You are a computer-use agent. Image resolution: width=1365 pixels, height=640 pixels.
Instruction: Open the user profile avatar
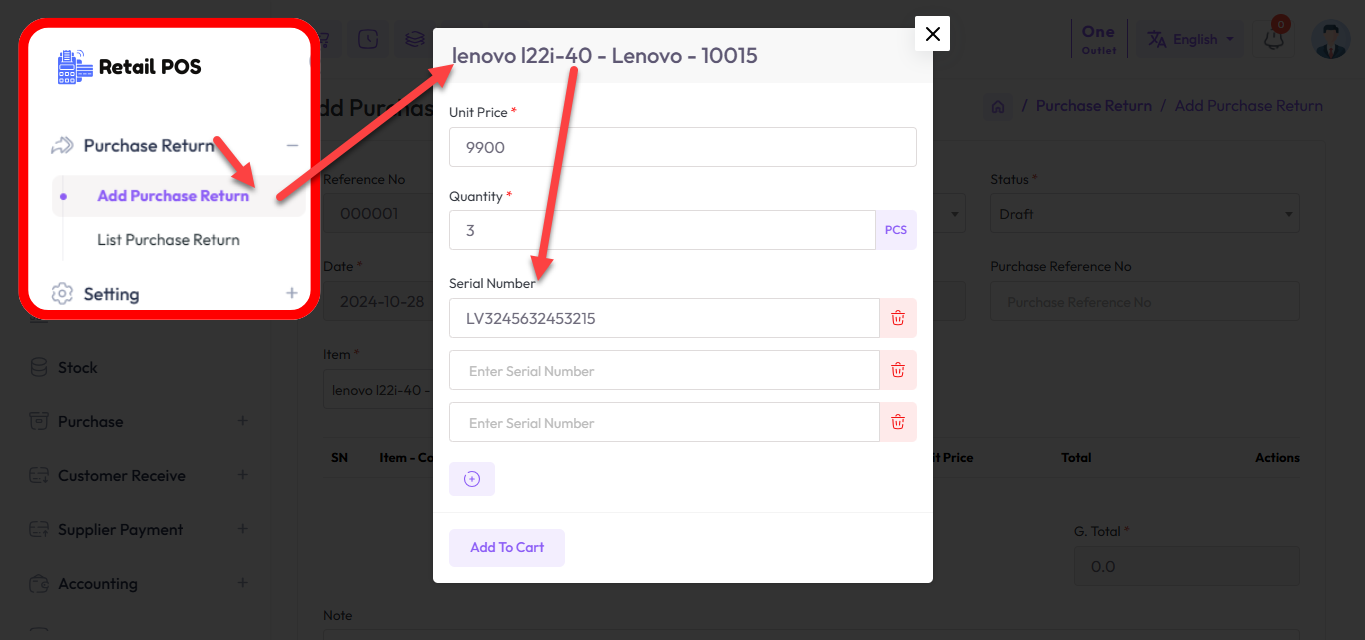[1330, 40]
